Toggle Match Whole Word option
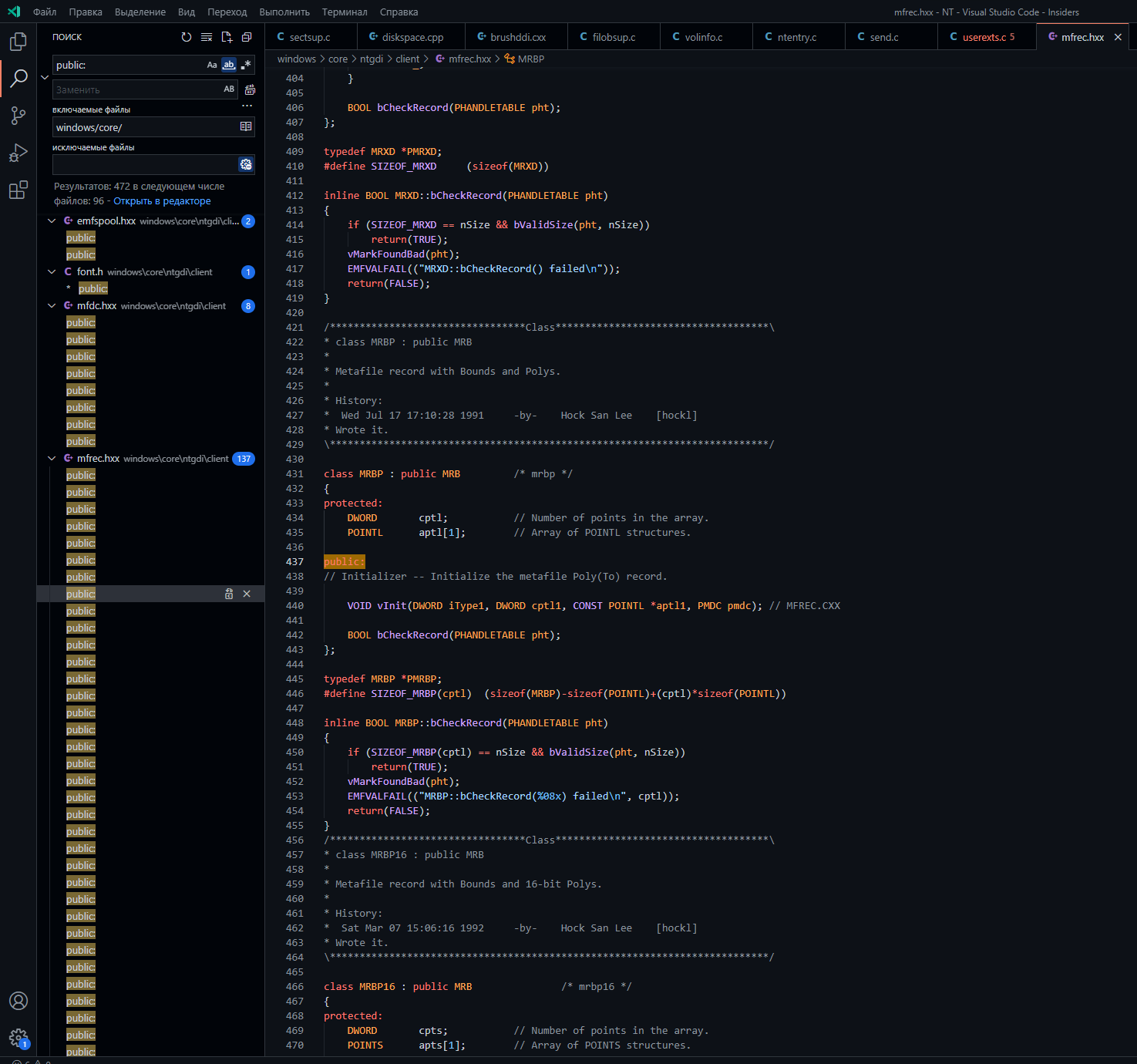This screenshot has height=1064, width=1137. 229,66
